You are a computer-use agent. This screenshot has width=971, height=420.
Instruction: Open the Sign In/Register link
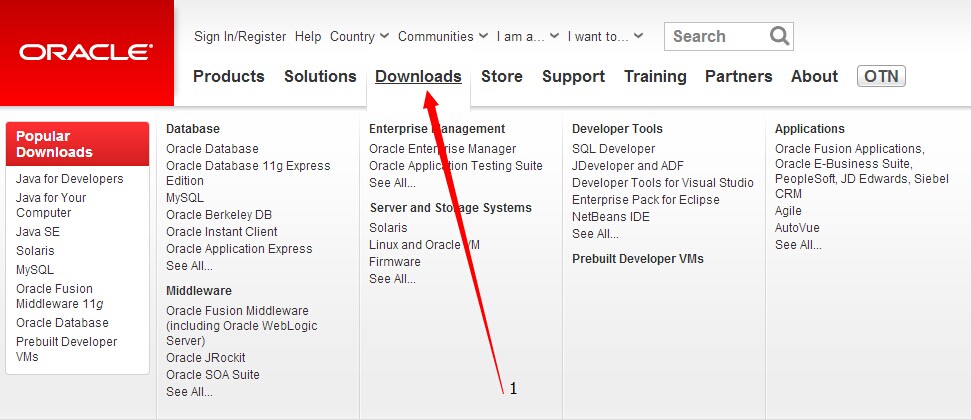click(x=240, y=37)
